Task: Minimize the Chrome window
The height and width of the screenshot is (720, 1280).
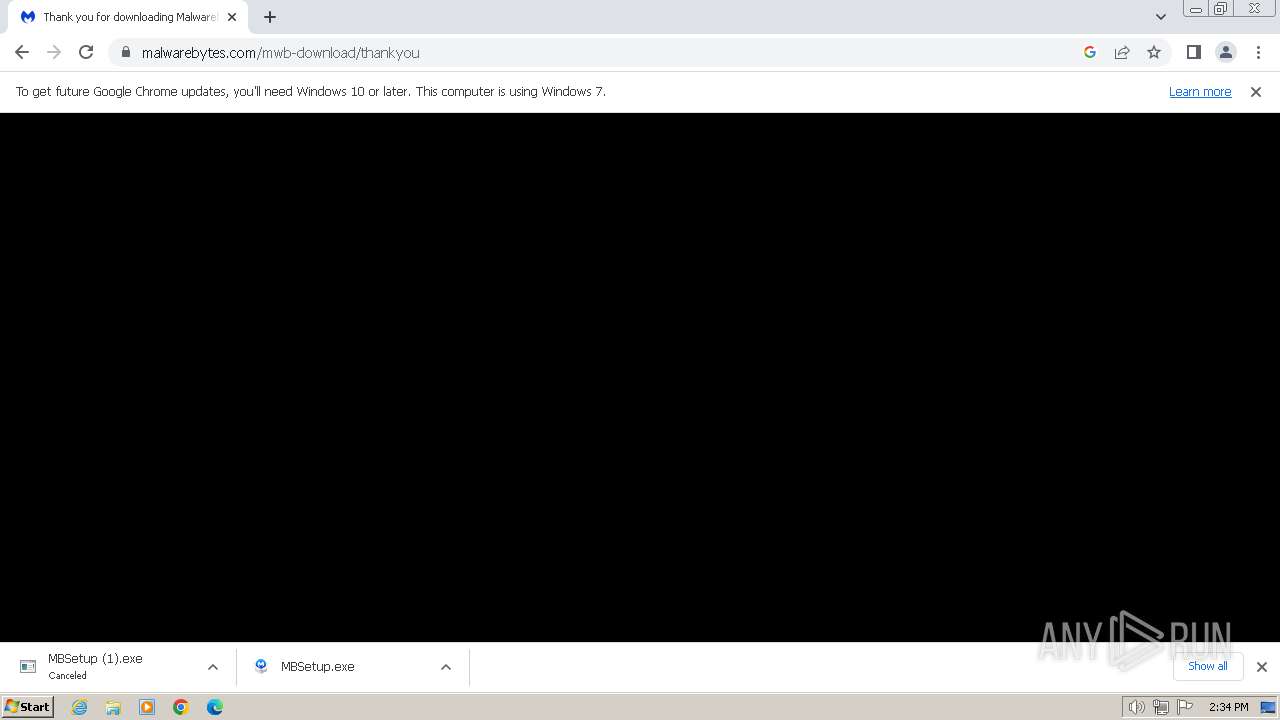Action: pos(1196,9)
